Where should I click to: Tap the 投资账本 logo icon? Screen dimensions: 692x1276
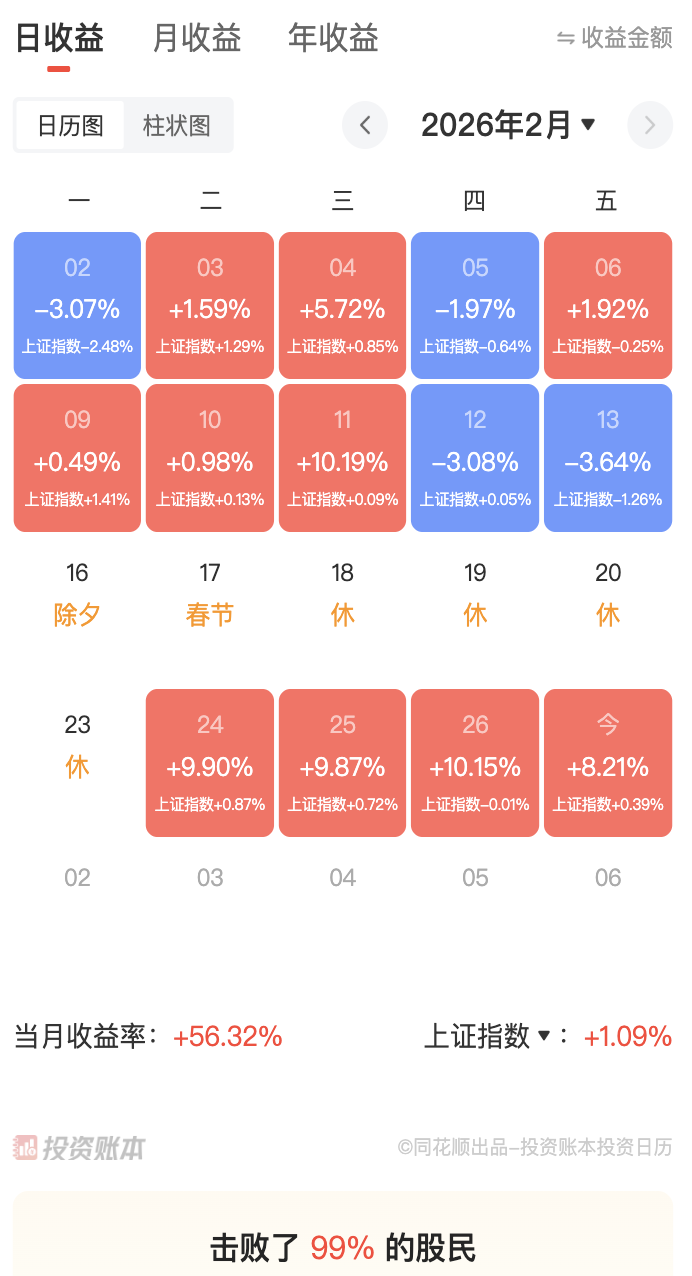(26, 1147)
